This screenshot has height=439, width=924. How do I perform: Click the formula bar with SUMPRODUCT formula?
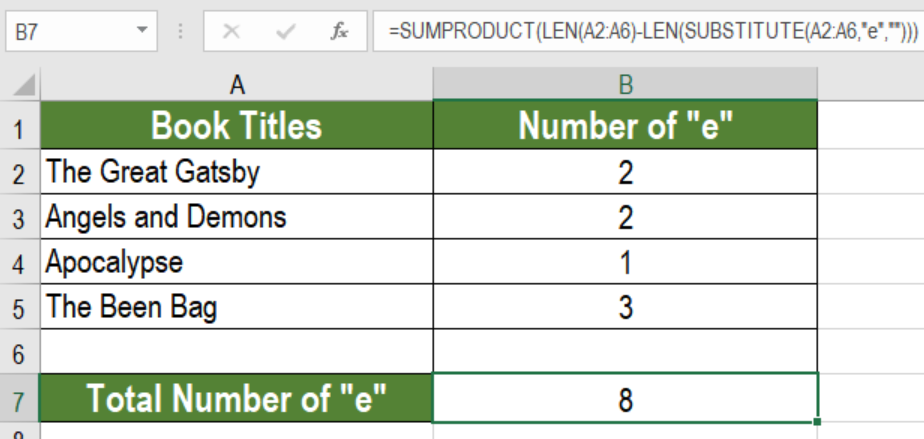pyautogui.click(x=649, y=31)
